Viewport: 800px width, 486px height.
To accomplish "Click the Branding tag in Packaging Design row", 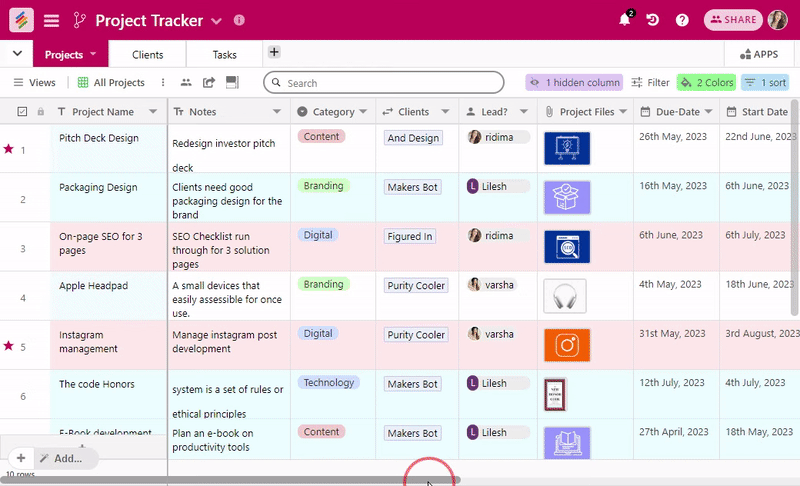I will coord(323,186).
